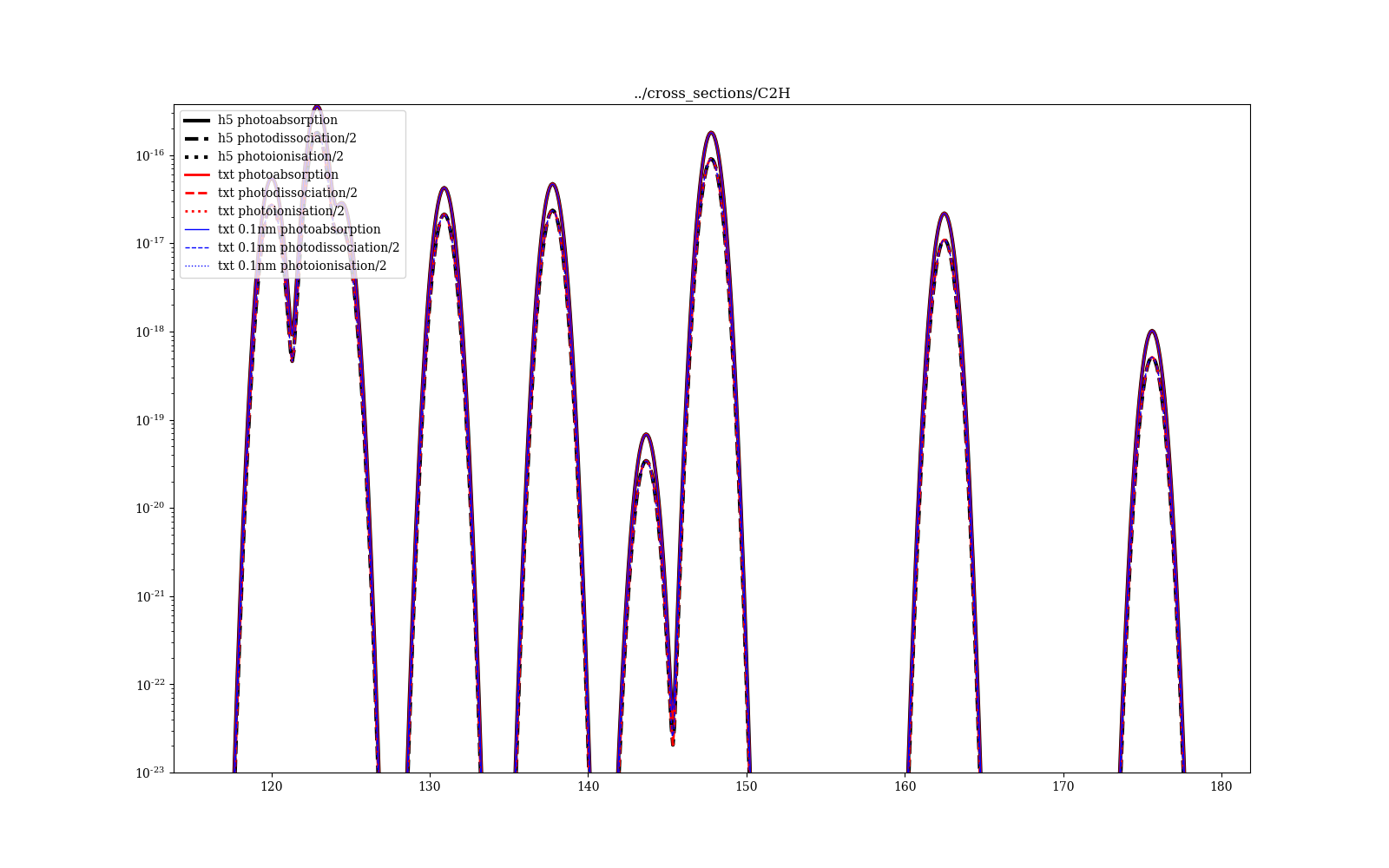Click x-axis tick label 150
The image size is (1389, 868).
tap(747, 786)
